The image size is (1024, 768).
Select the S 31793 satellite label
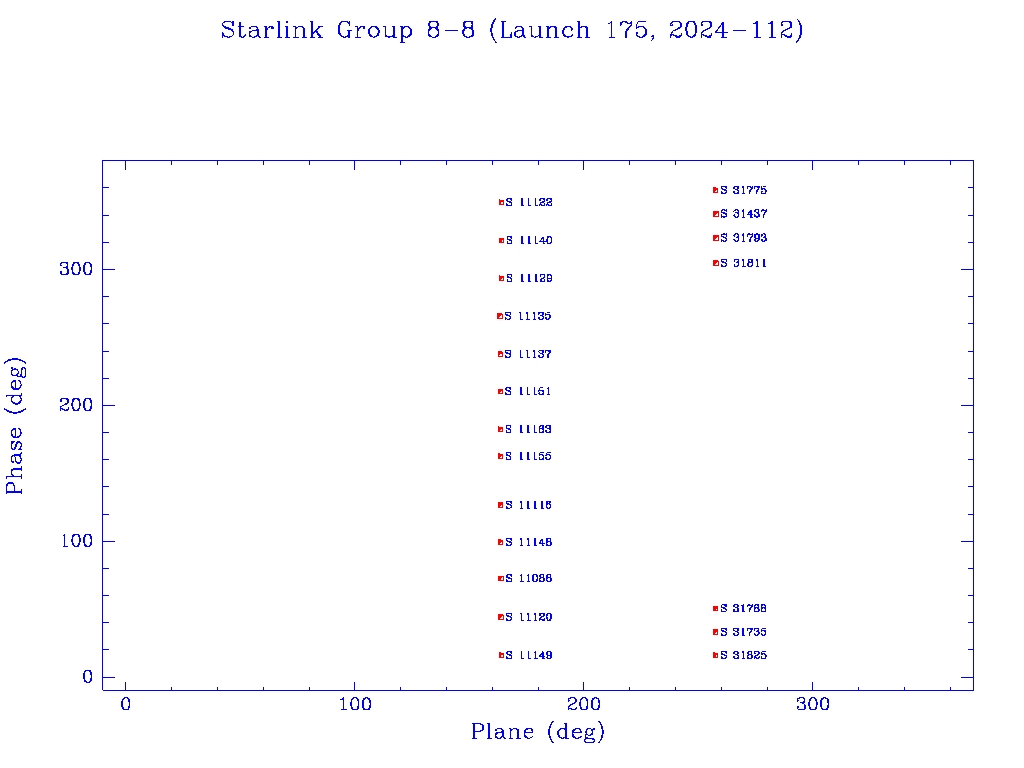[744, 238]
